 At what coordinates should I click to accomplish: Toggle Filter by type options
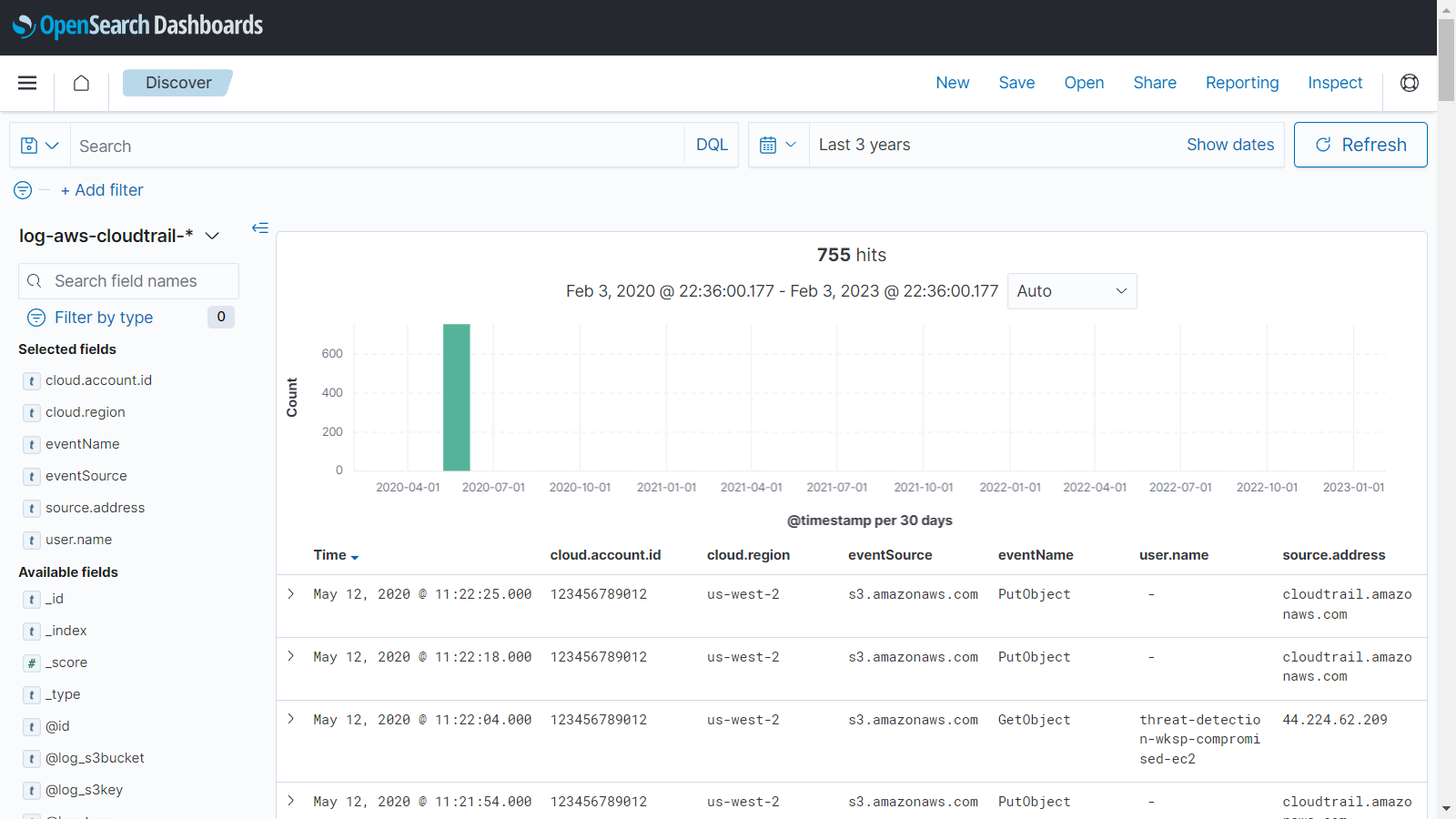pyautogui.click(x=103, y=318)
